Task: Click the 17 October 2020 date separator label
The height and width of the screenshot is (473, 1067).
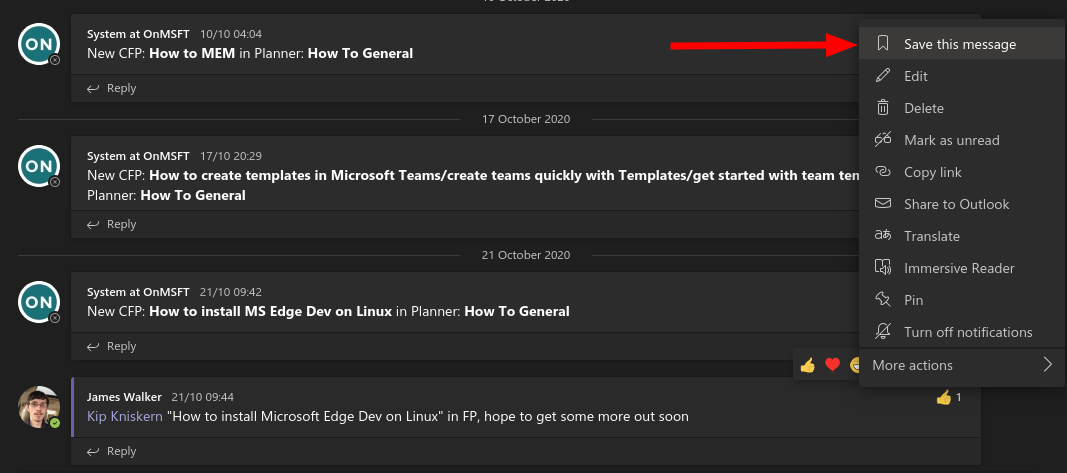Action: coord(526,119)
